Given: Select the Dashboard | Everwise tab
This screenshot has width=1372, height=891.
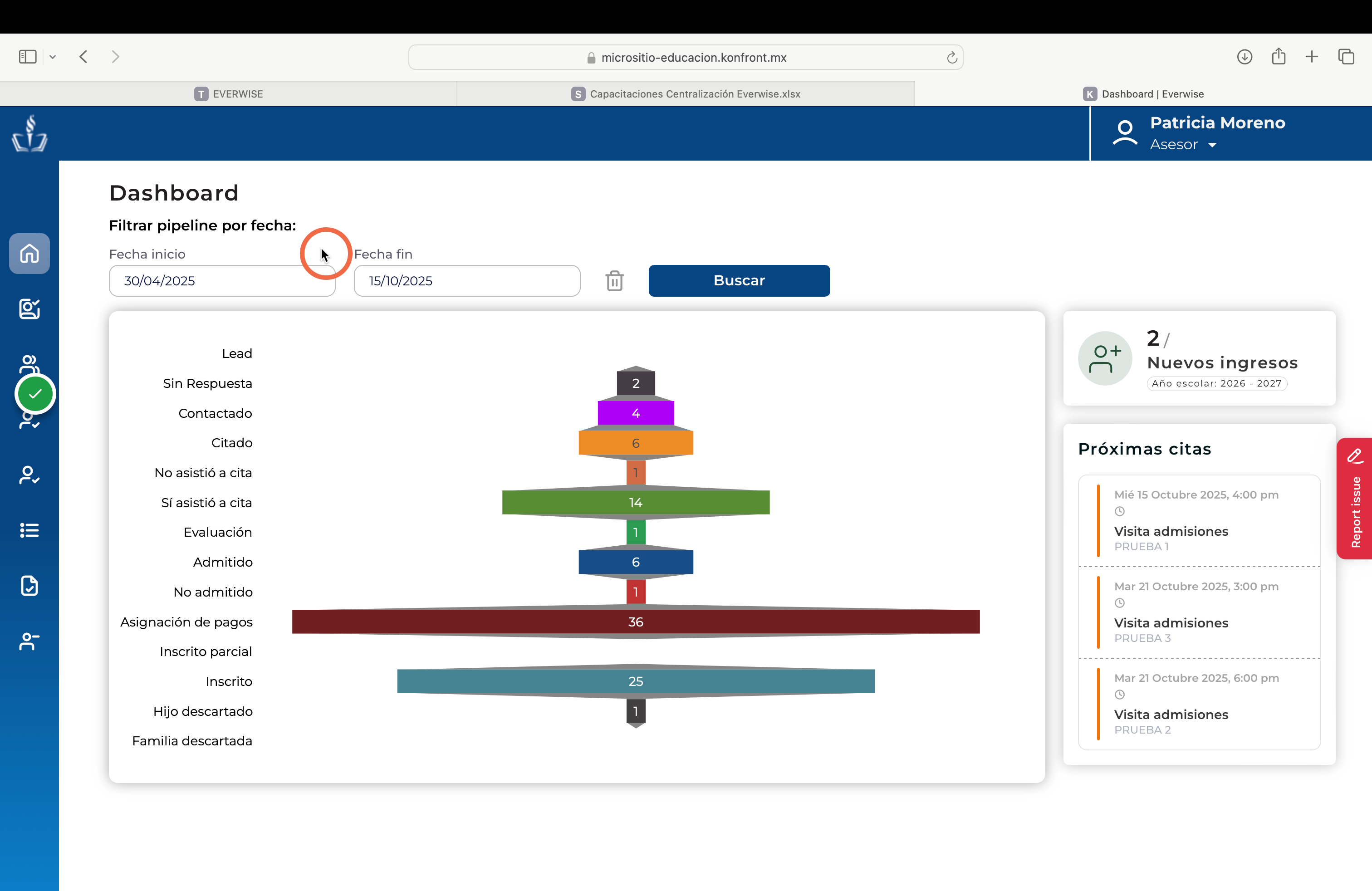Looking at the screenshot, I should click(x=1143, y=94).
